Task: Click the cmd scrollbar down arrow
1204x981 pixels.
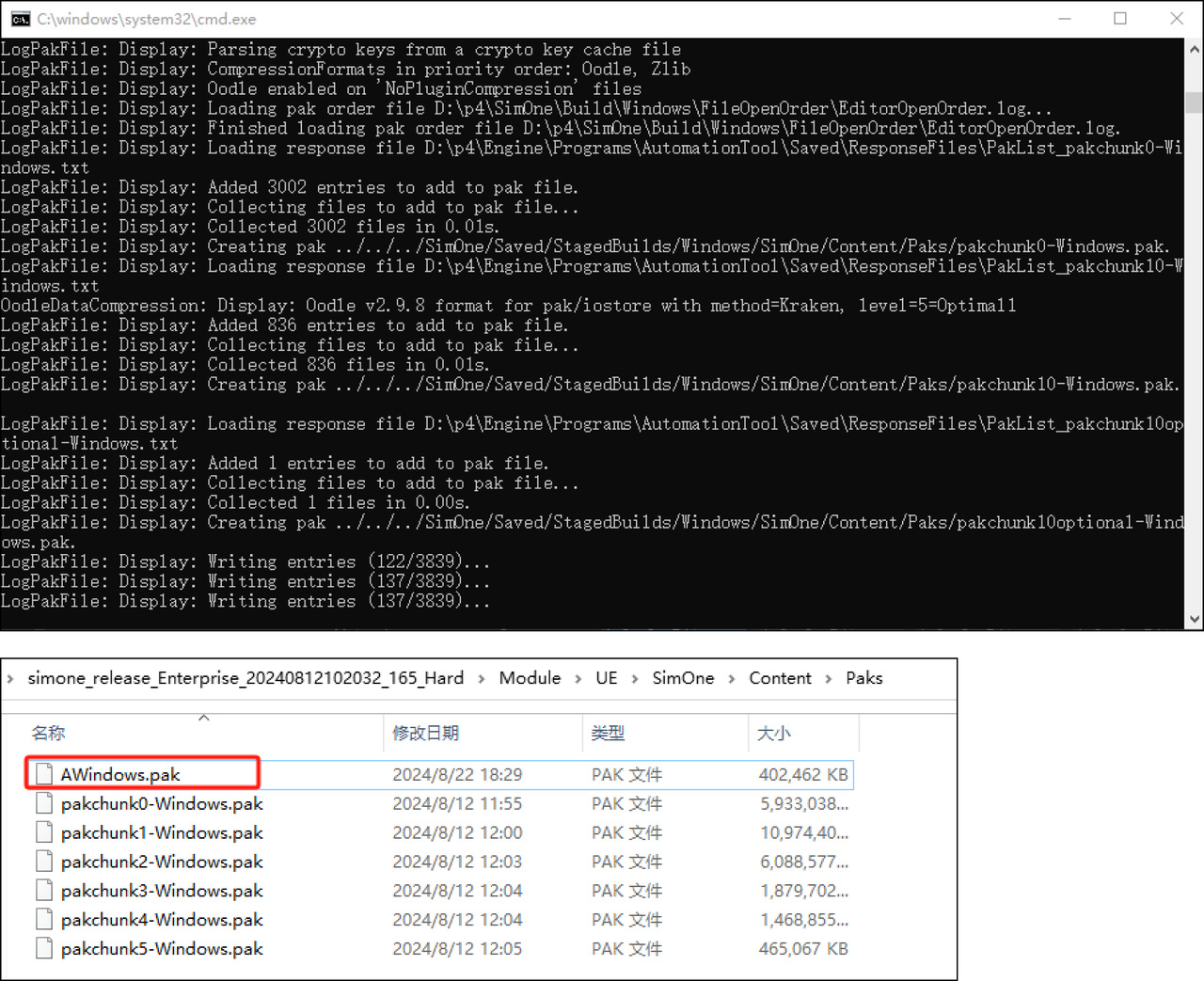Action: point(1194,619)
